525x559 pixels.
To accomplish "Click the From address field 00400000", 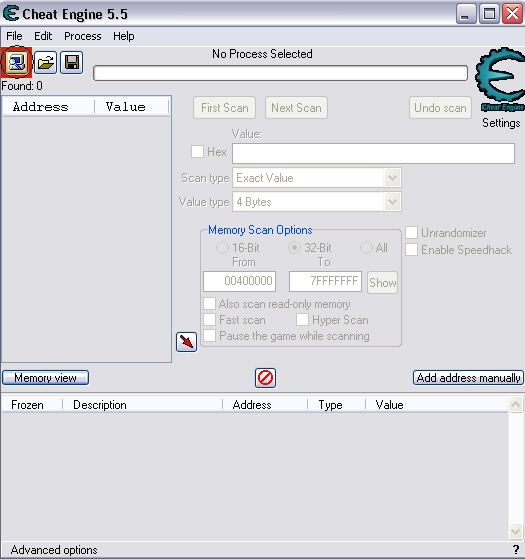I will point(239,281).
